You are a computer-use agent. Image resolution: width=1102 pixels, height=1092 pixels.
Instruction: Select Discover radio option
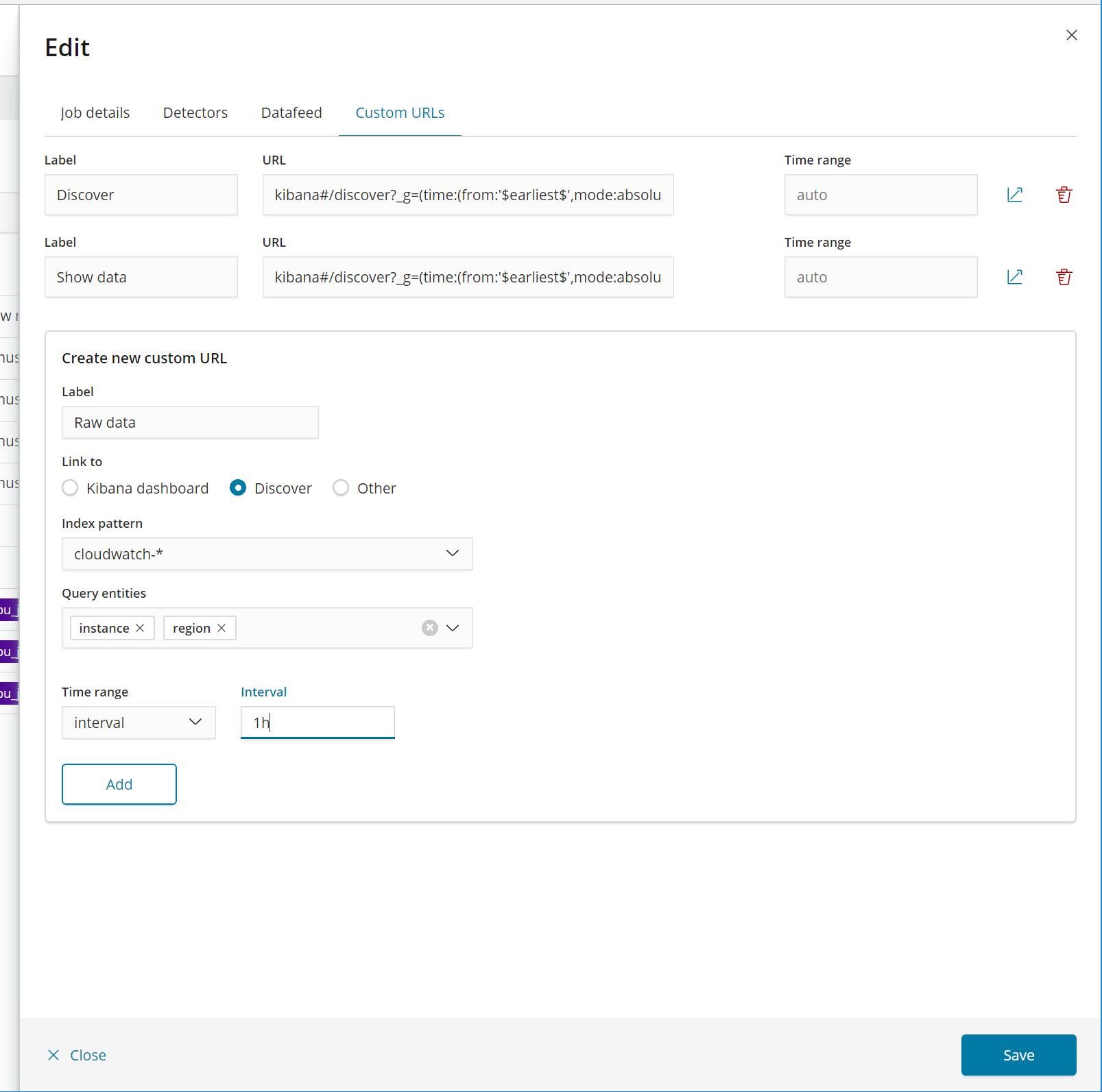pos(238,488)
